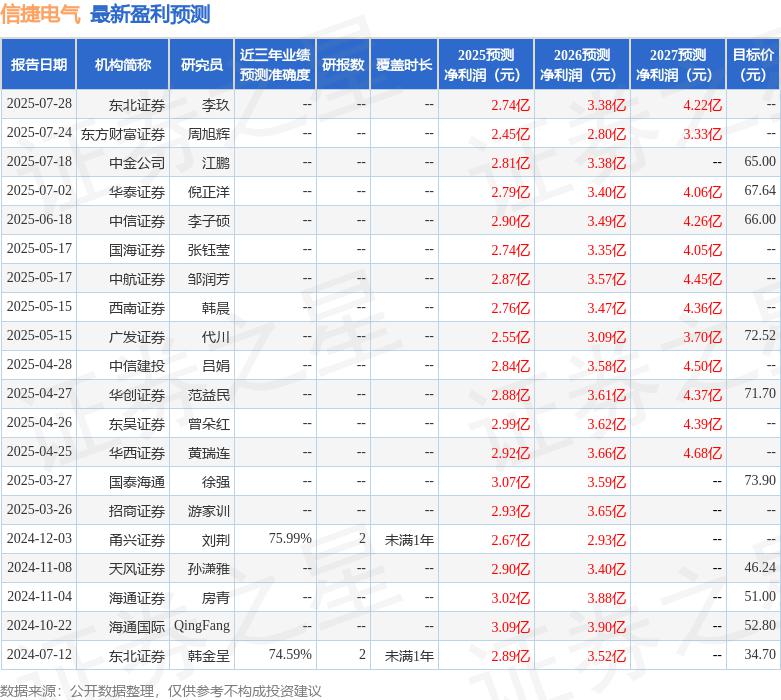Click the 近三年业绩预测准确度 header
The height and width of the screenshot is (700, 781).
click(275, 65)
